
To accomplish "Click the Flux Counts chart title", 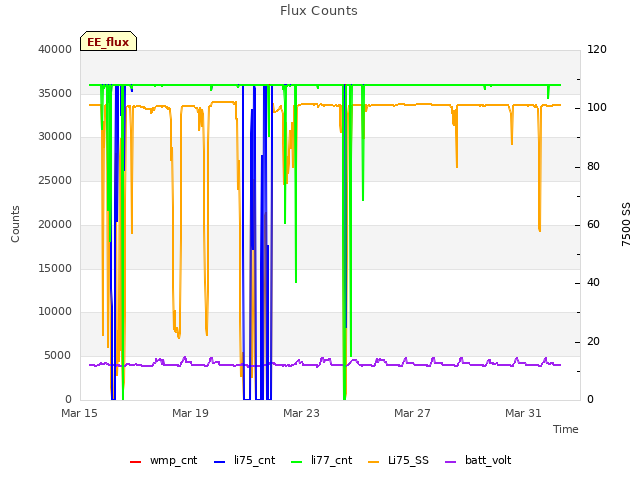I will [x=319, y=11].
